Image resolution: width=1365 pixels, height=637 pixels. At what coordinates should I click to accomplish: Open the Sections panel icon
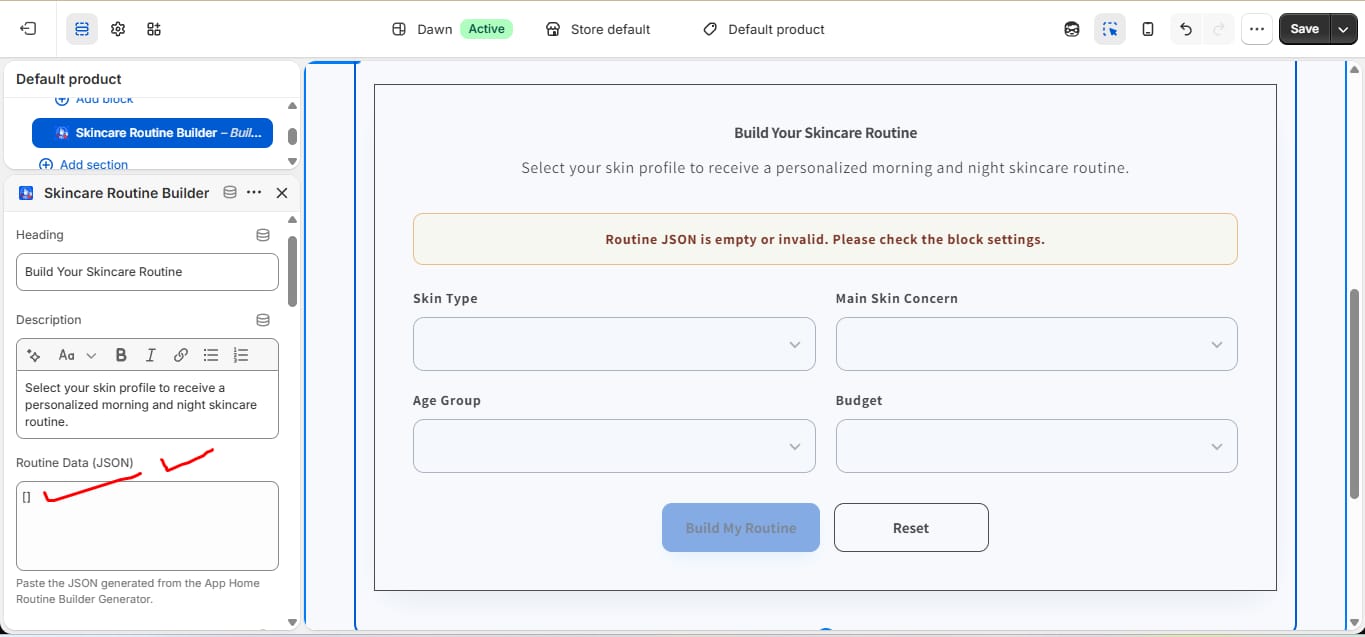[x=82, y=29]
